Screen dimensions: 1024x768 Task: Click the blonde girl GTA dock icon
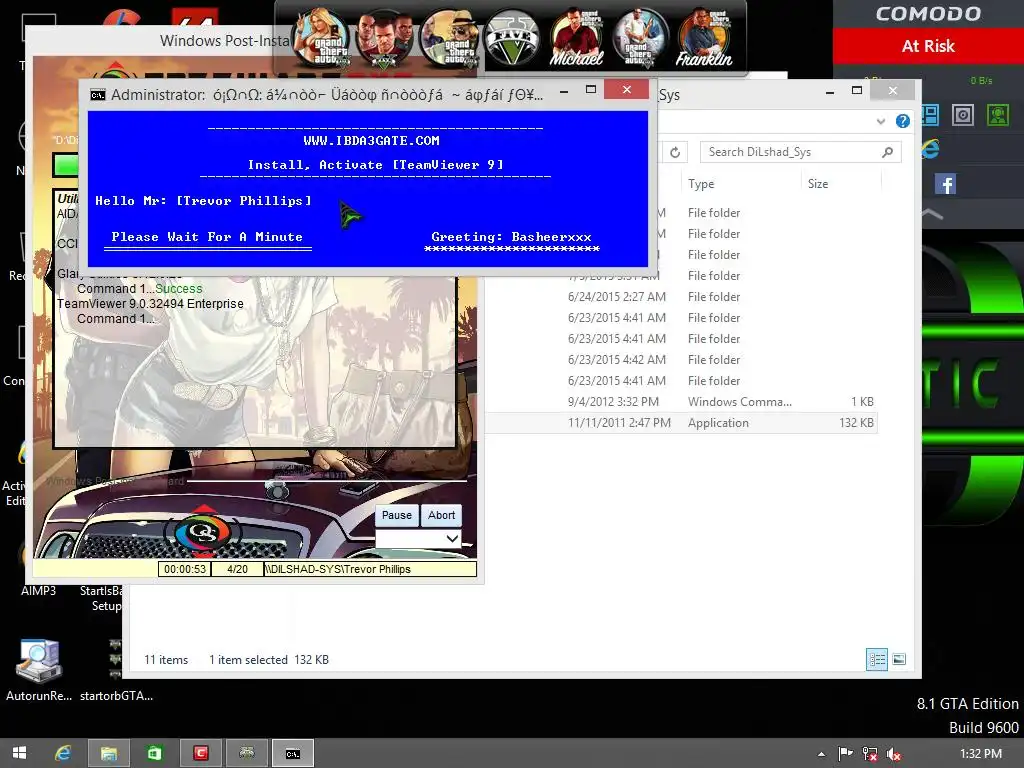coord(321,38)
